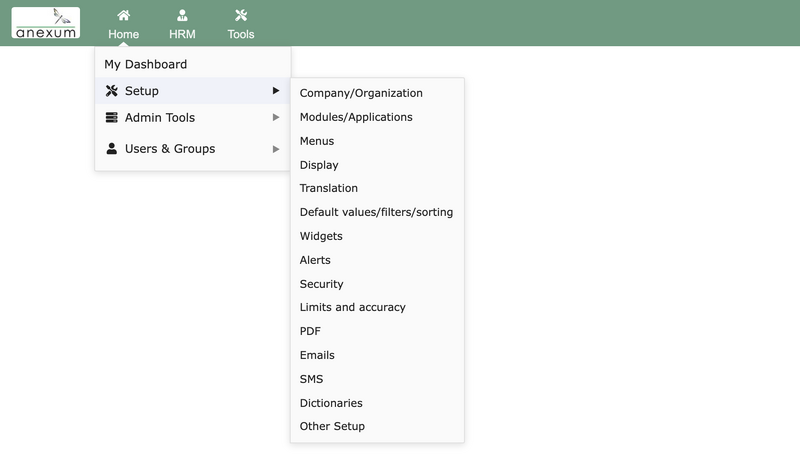
Task: Click the Tools wrench icon
Action: tap(241, 16)
